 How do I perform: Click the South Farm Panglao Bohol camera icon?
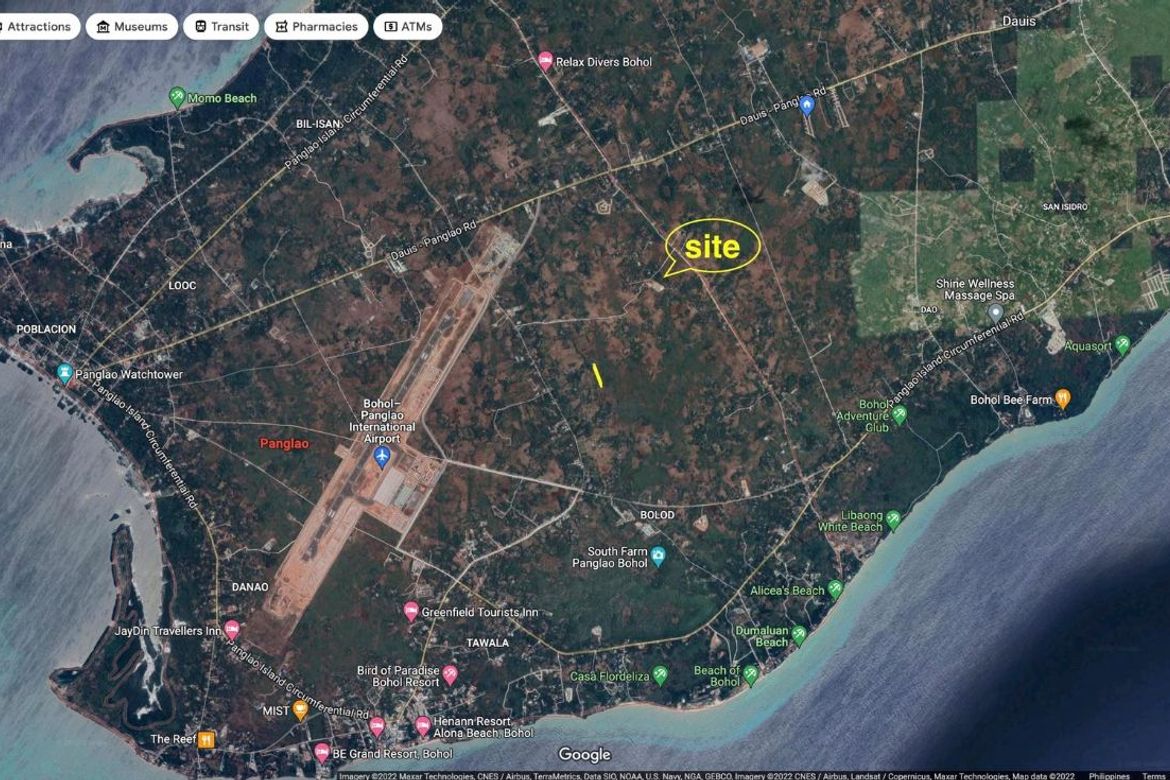[x=657, y=557]
